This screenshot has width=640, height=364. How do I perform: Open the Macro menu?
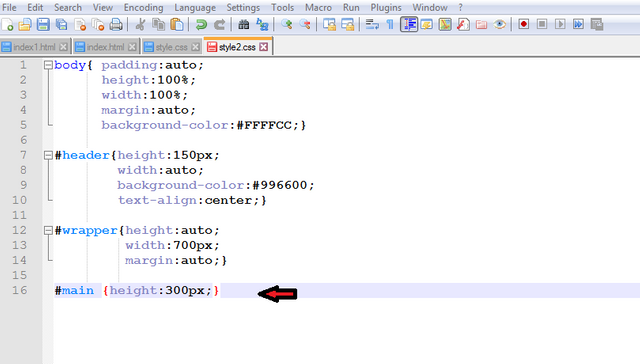point(318,7)
